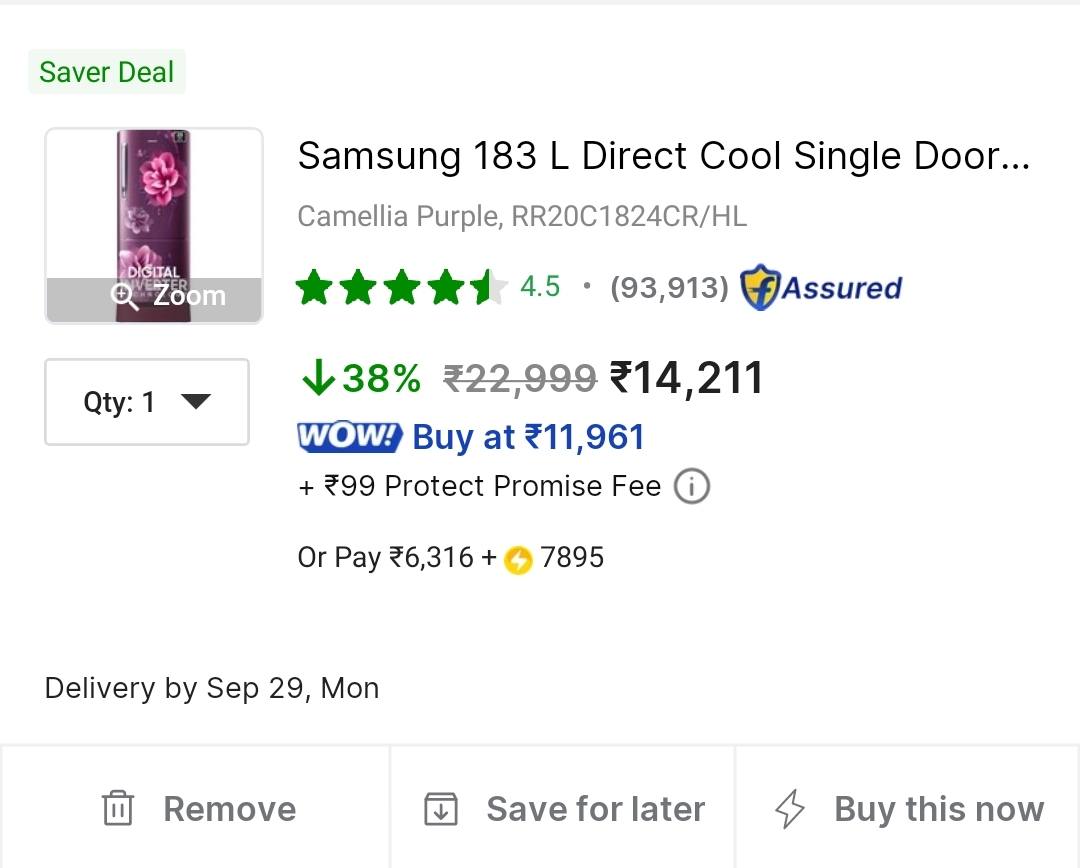Click the magnifier Zoom icon on product image
Viewport: 1080px width, 868px height.
point(125,296)
